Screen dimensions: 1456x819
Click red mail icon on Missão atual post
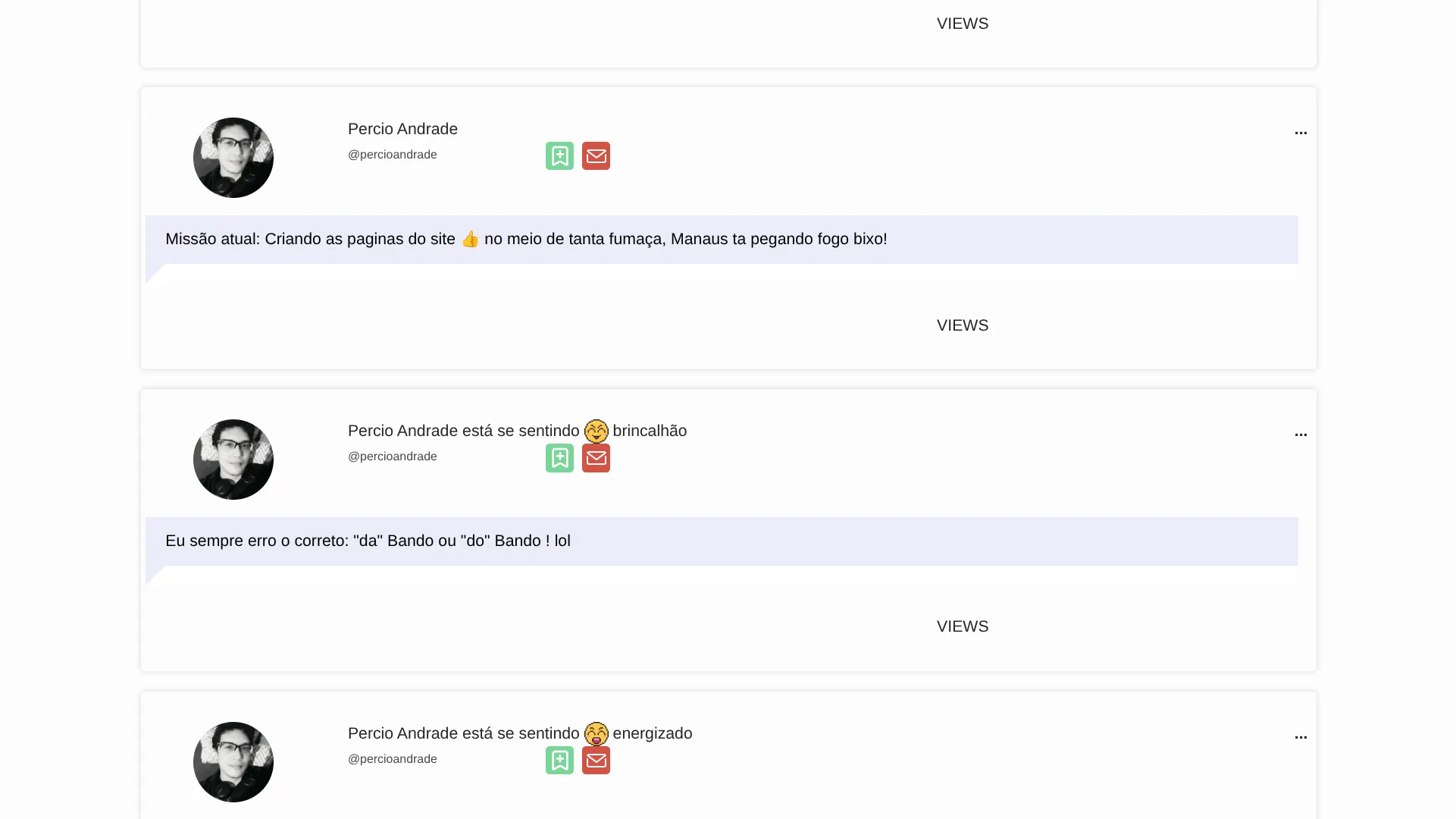pos(596,156)
